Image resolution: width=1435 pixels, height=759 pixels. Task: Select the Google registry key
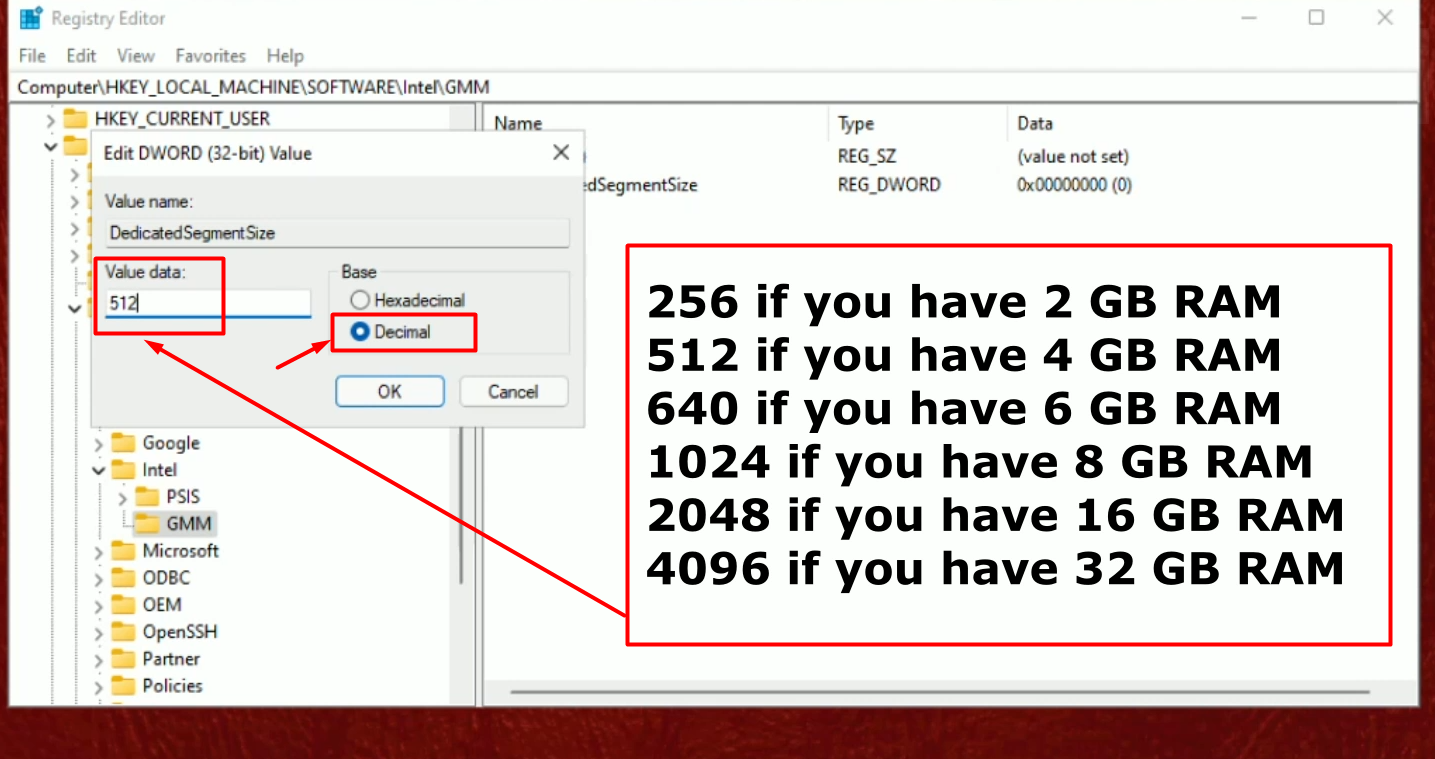point(171,443)
